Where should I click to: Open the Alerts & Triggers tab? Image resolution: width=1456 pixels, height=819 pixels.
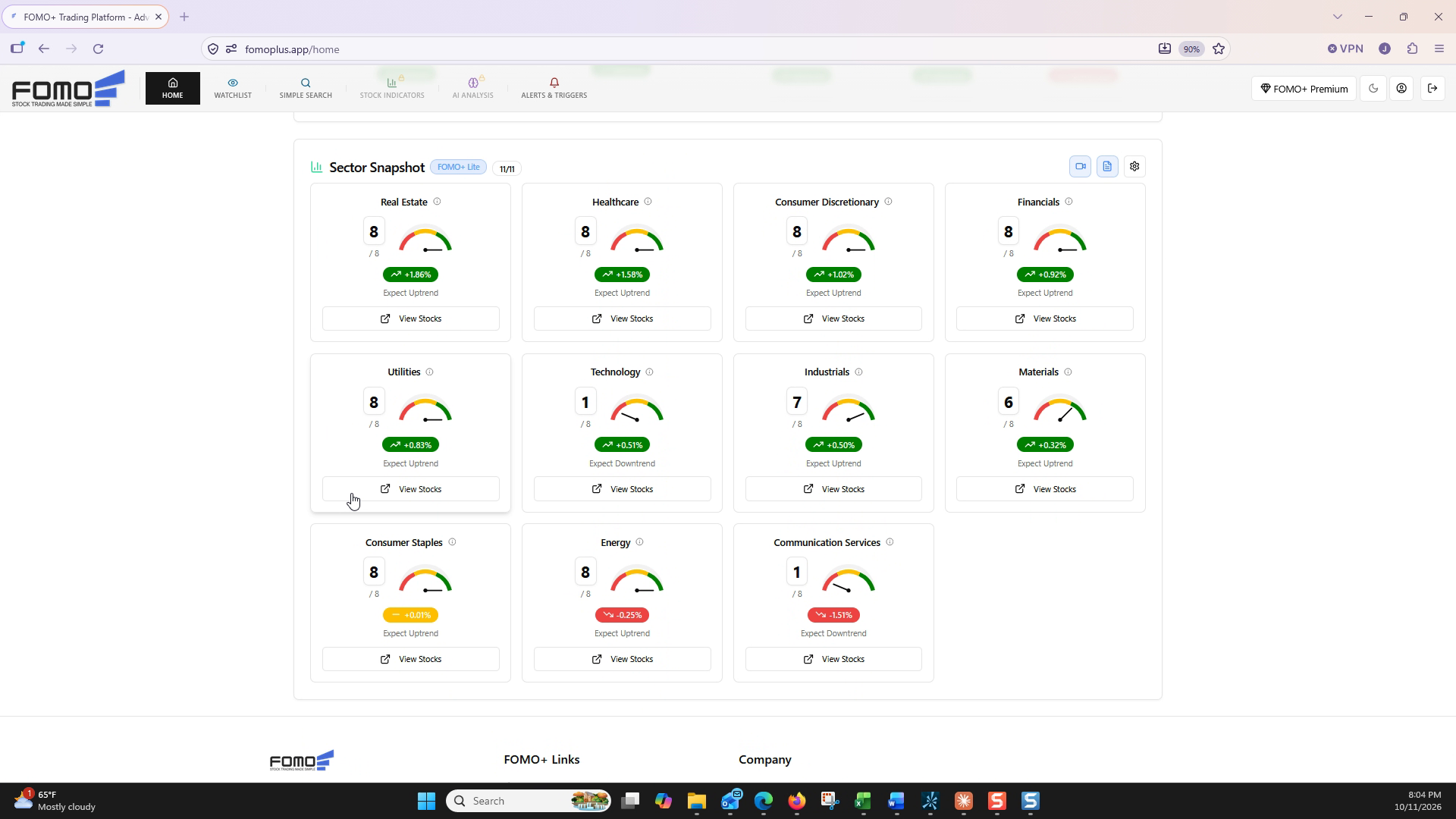point(554,89)
